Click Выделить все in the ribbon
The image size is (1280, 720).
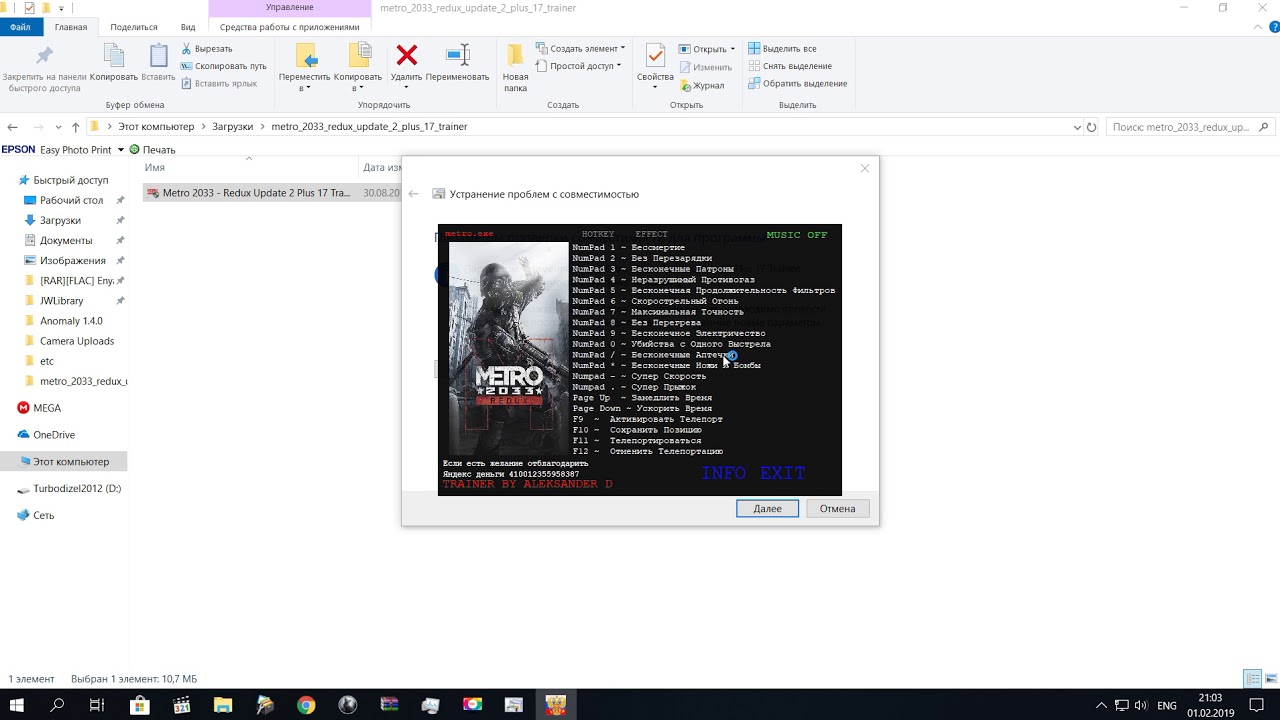(781, 48)
